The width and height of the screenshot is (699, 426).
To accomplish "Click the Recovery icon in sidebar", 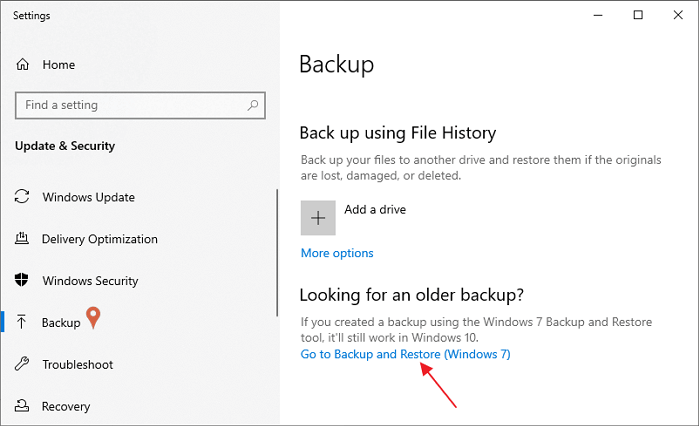I will point(23,407).
